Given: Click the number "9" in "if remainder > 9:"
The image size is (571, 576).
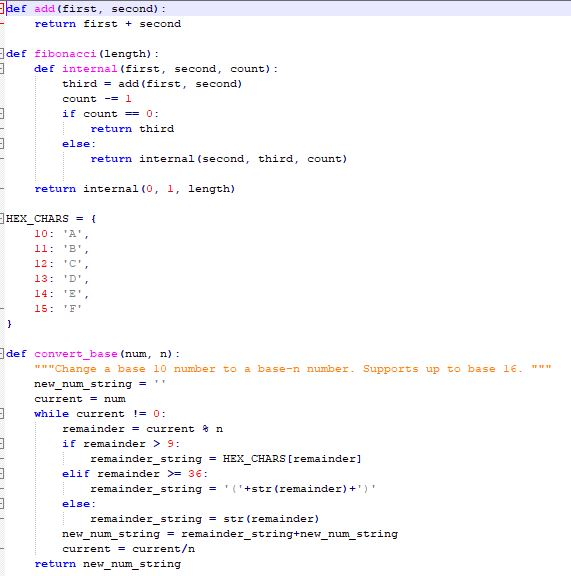Looking at the screenshot, I should 170,444.
